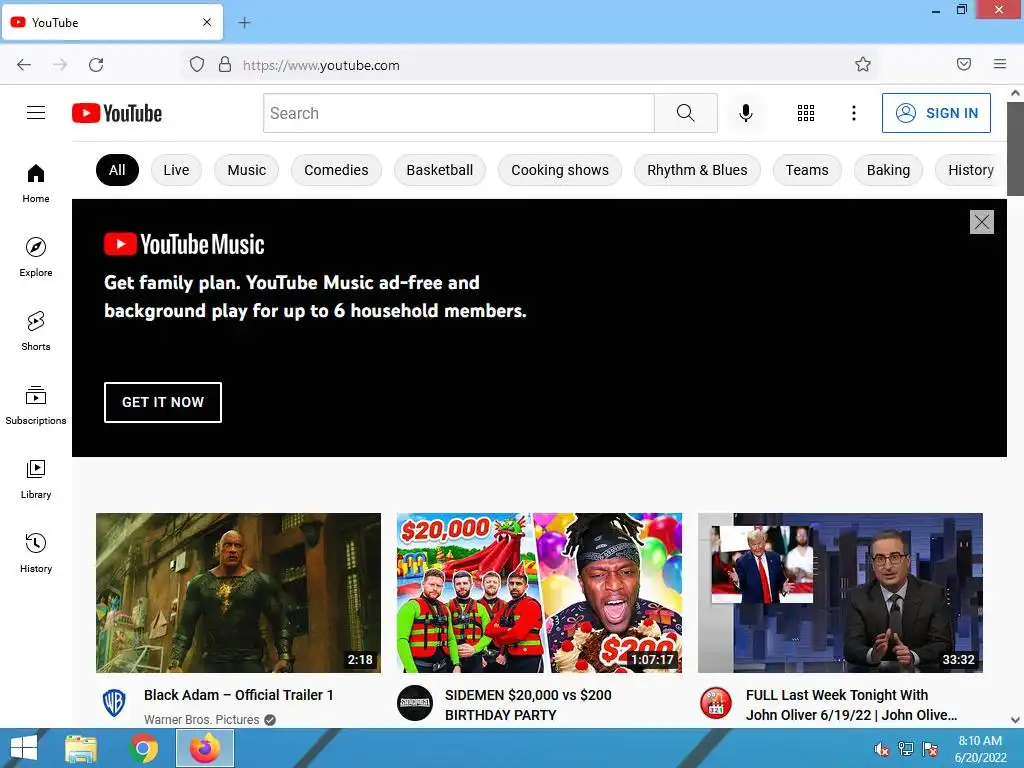Click Firefox taskbar icon
This screenshot has width=1024, height=768.
point(205,748)
